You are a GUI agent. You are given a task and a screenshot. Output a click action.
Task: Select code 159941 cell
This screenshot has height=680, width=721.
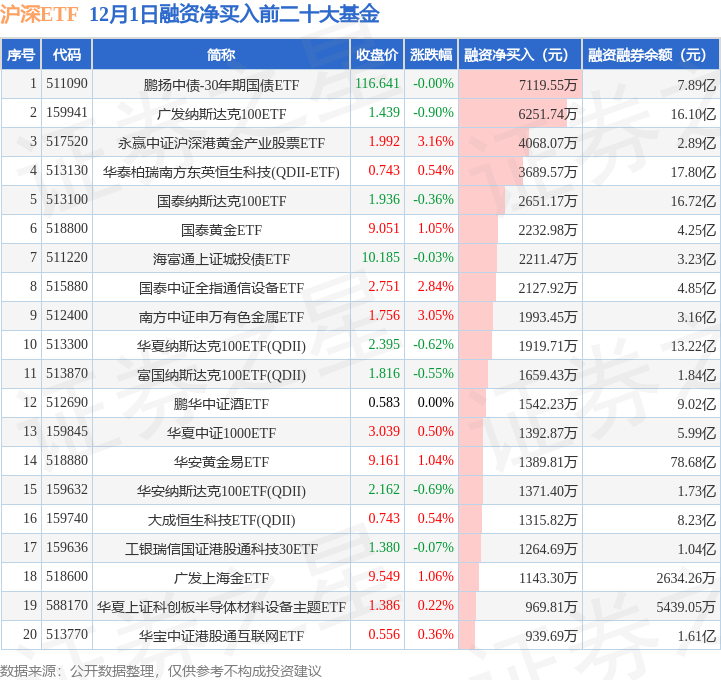(x=67, y=113)
